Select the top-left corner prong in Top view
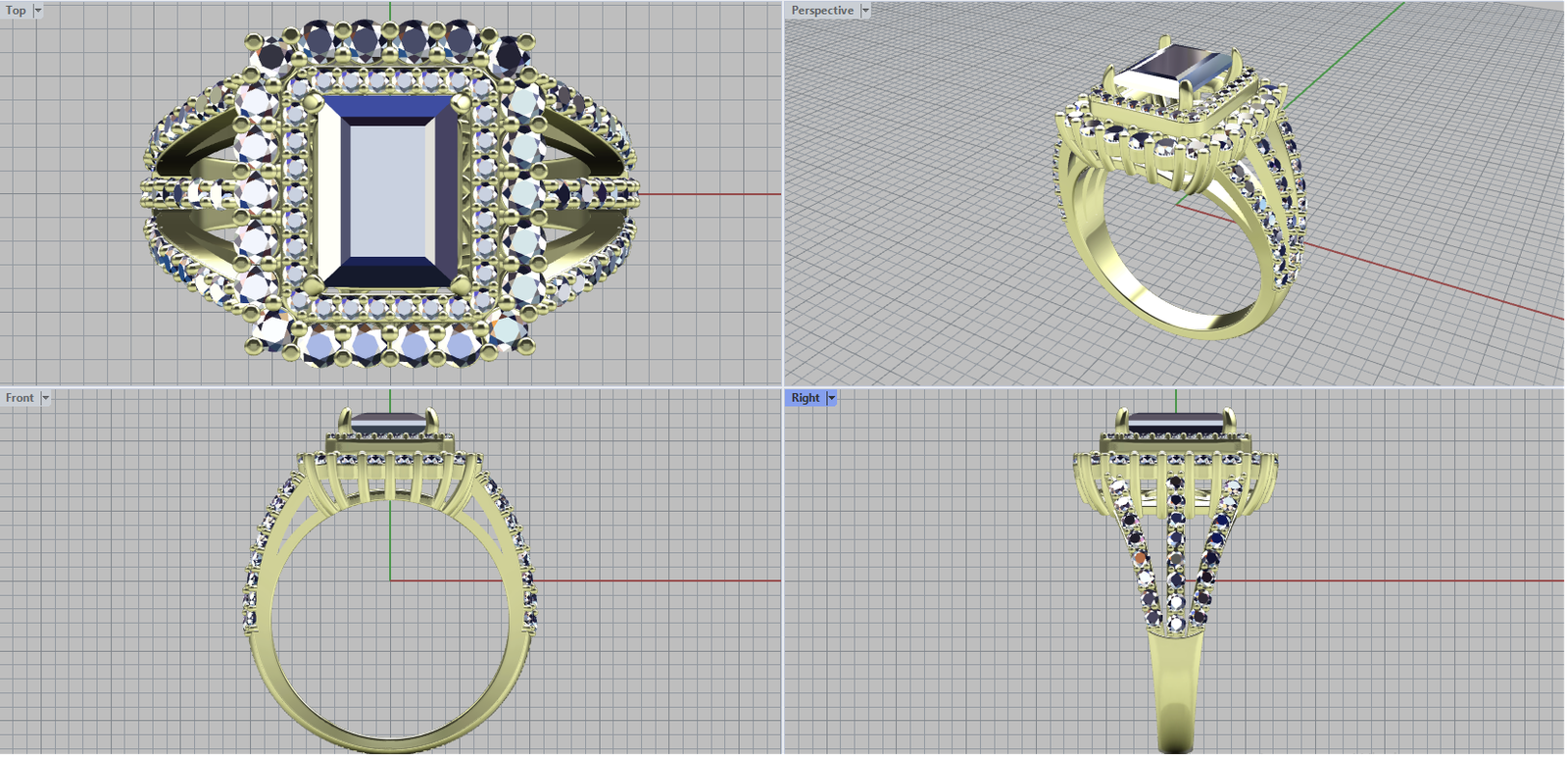This screenshot has height=757, width=1568. [x=312, y=100]
